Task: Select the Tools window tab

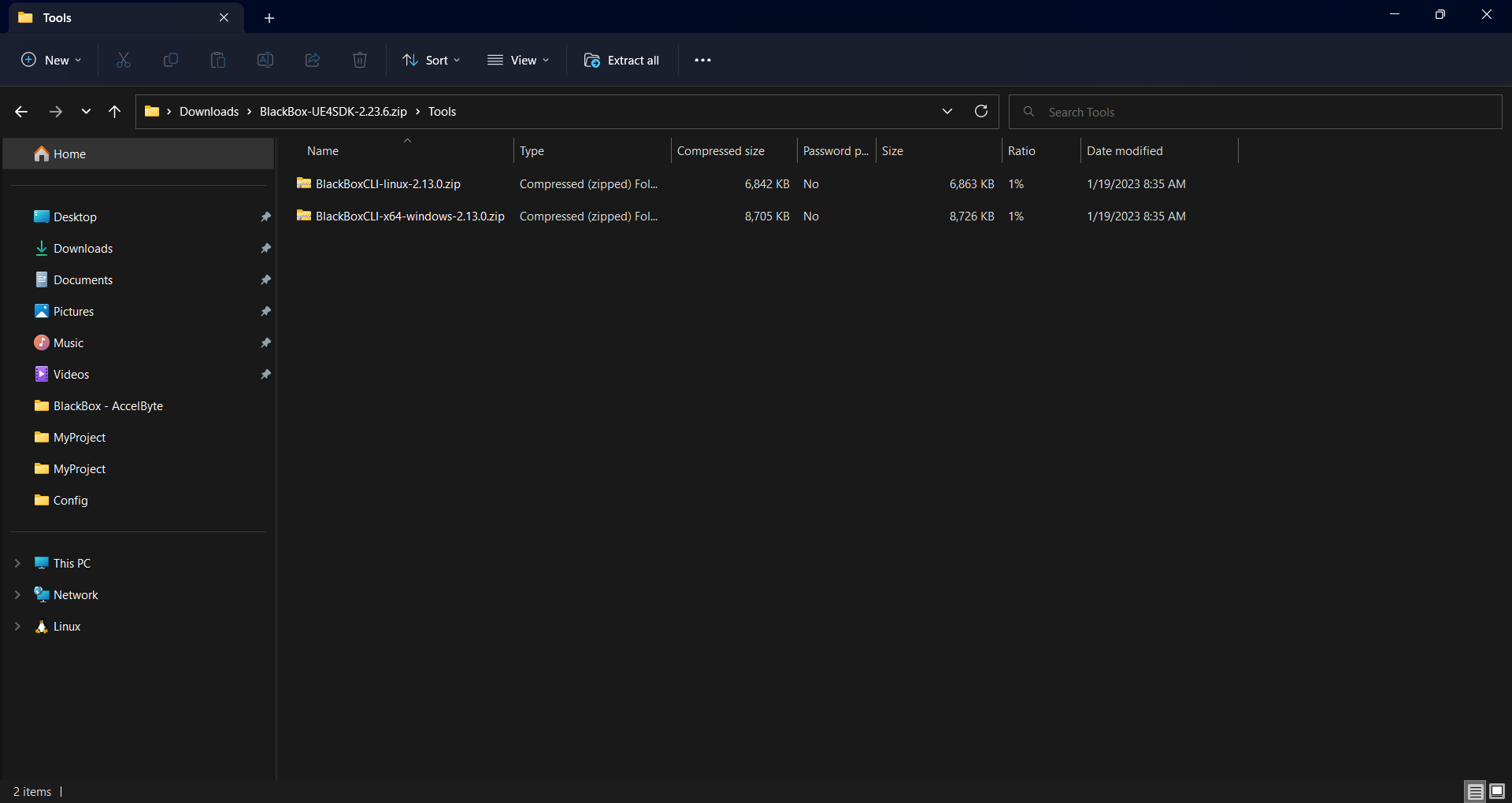Action: click(x=126, y=17)
